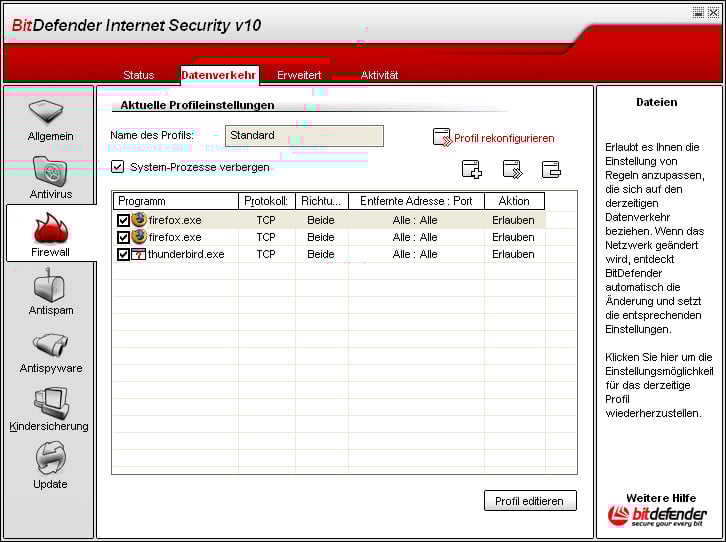The width and height of the screenshot is (726, 542).
Task: Select the Datenverkehr tab
Action: pos(219,75)
